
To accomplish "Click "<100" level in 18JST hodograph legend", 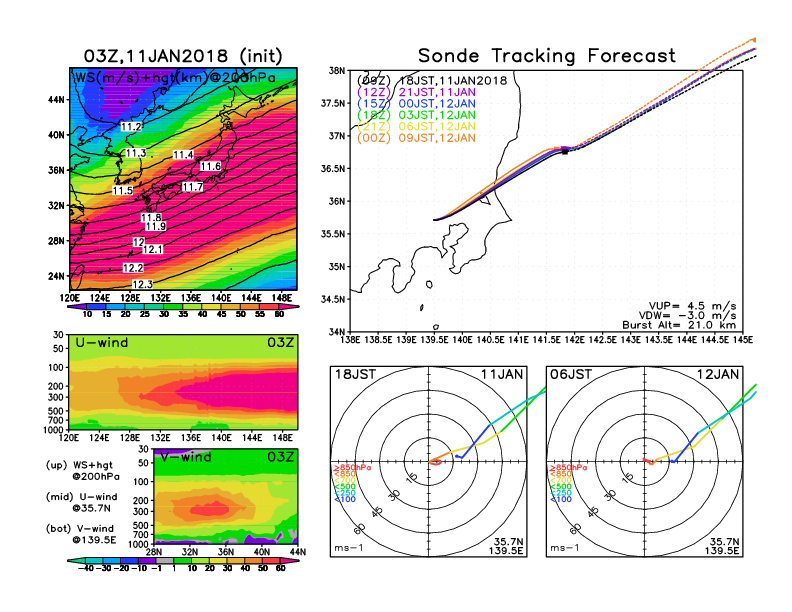I will (x=345, y=499).
